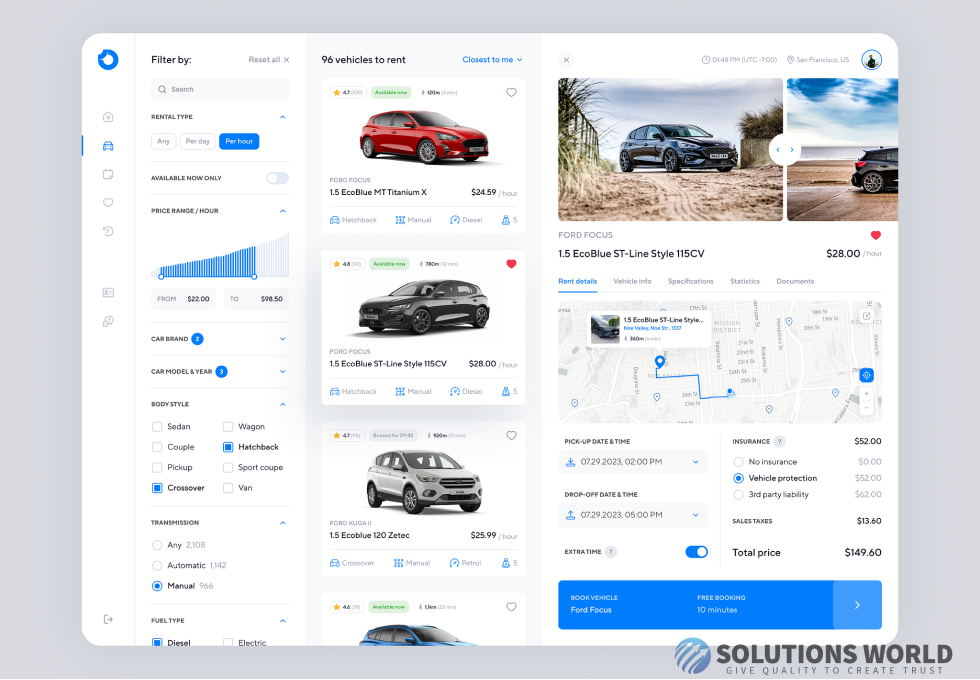Show the next vehicle photo

click(792, 150)
